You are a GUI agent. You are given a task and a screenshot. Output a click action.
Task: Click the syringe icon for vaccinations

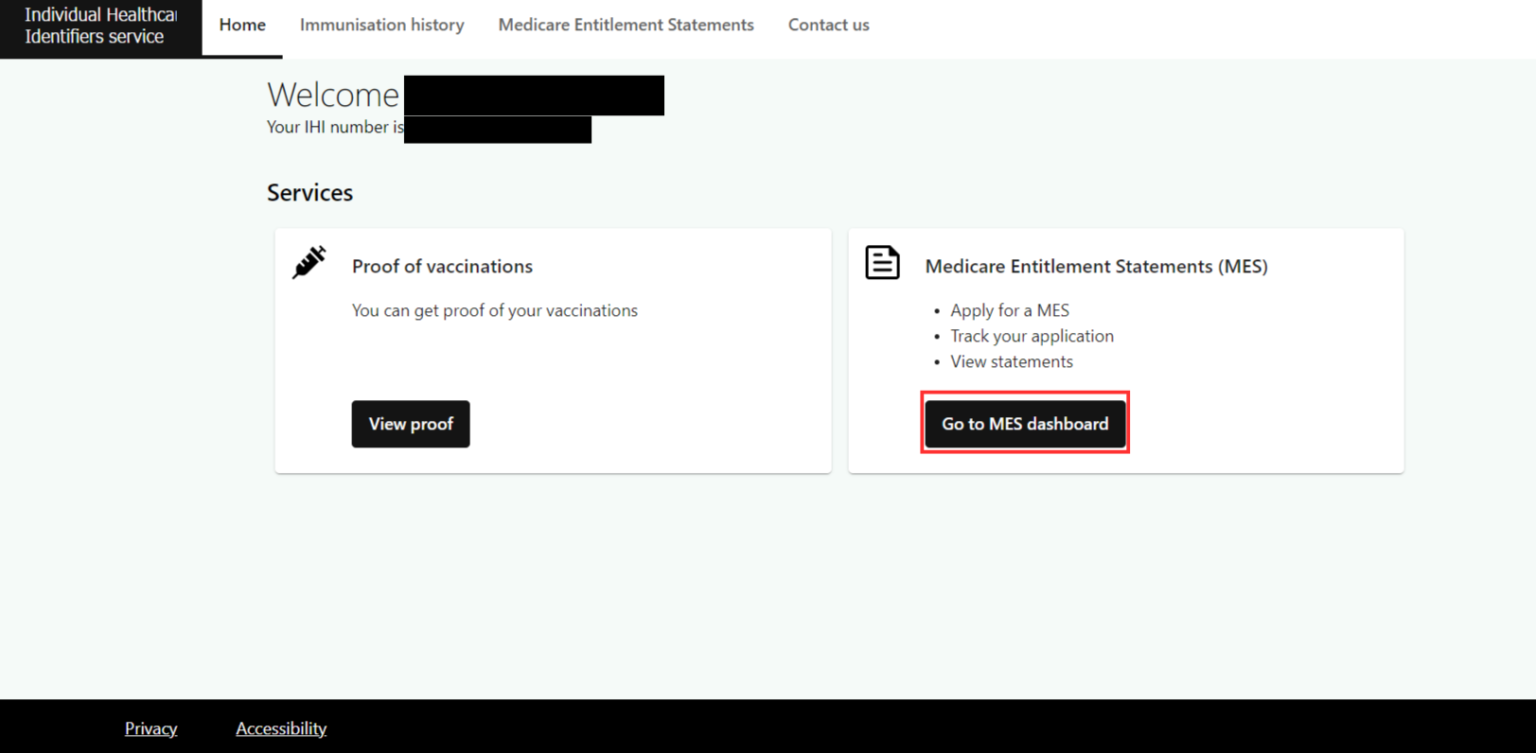pyautogui.click(x=309, y=263)
